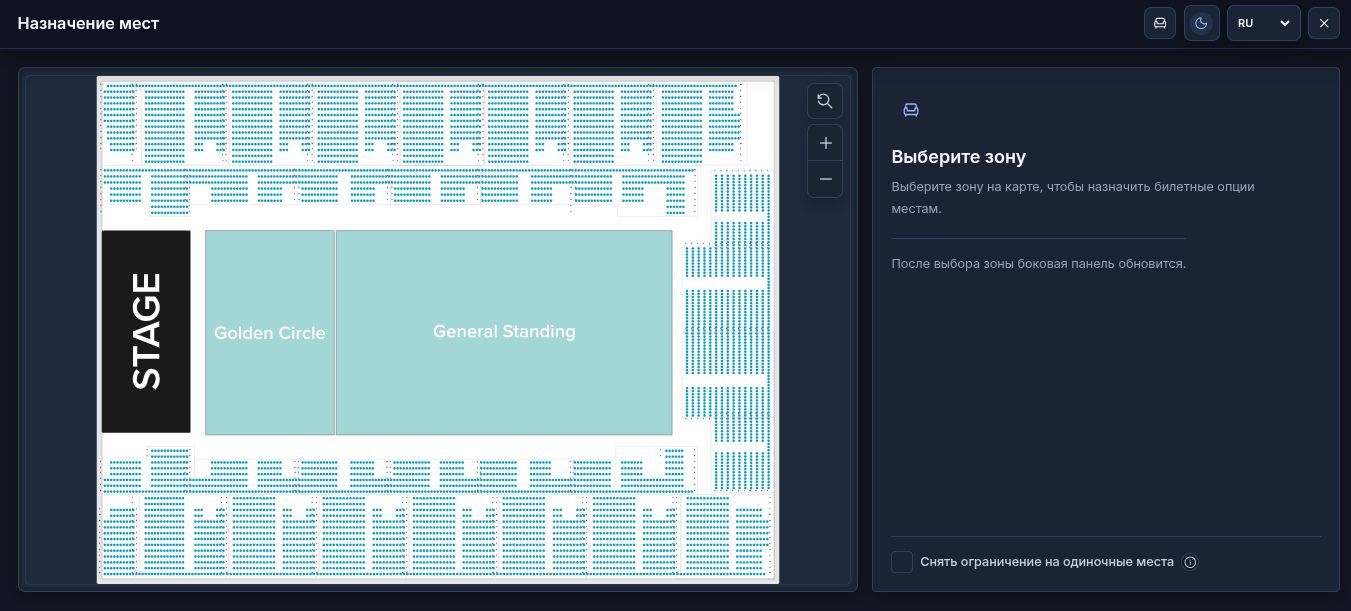Click the STAGE block on map
The image size is (1351, 611).
(x=146, y=332)
